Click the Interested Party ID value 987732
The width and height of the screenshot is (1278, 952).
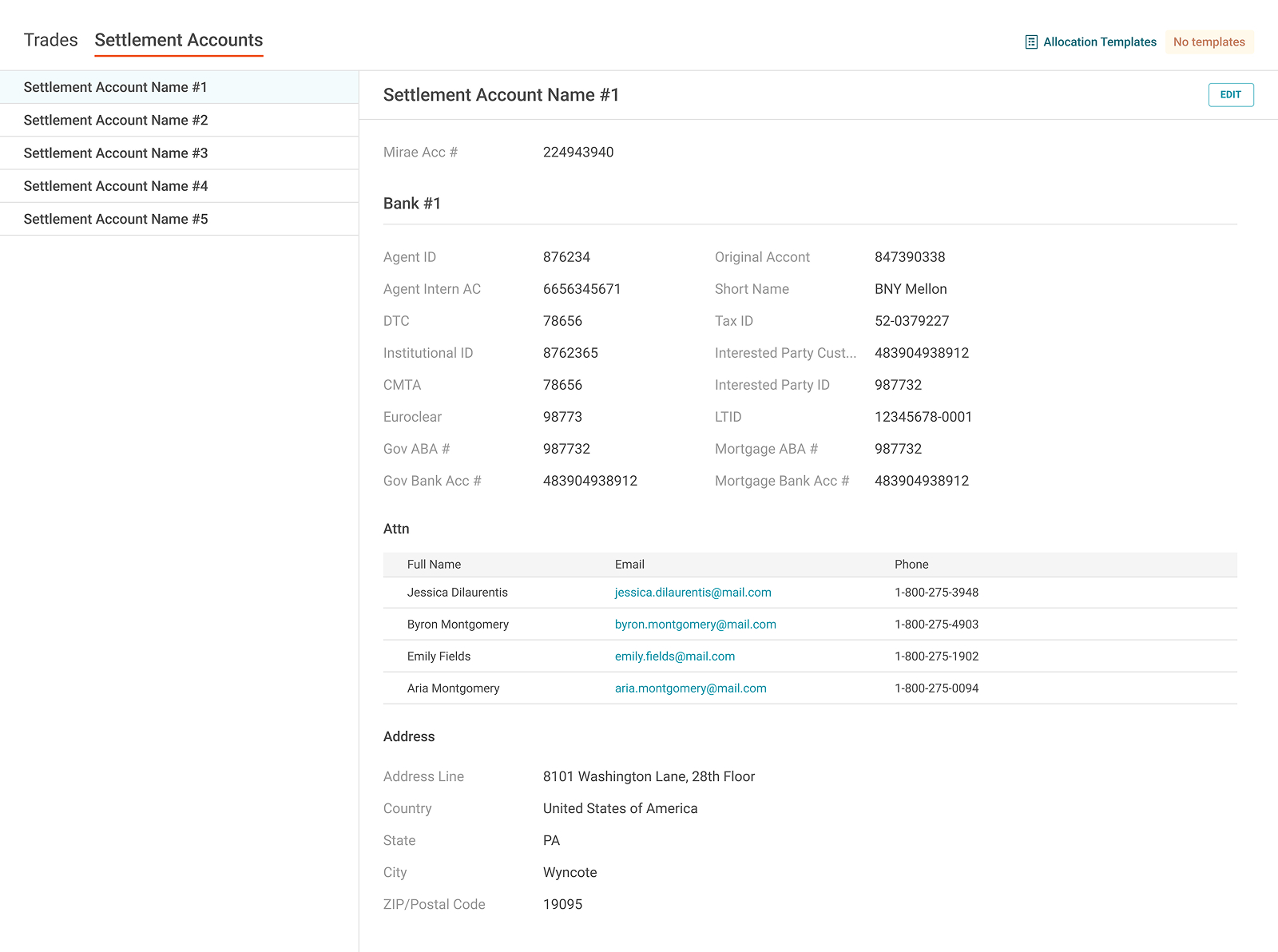[x=898, y=385]
